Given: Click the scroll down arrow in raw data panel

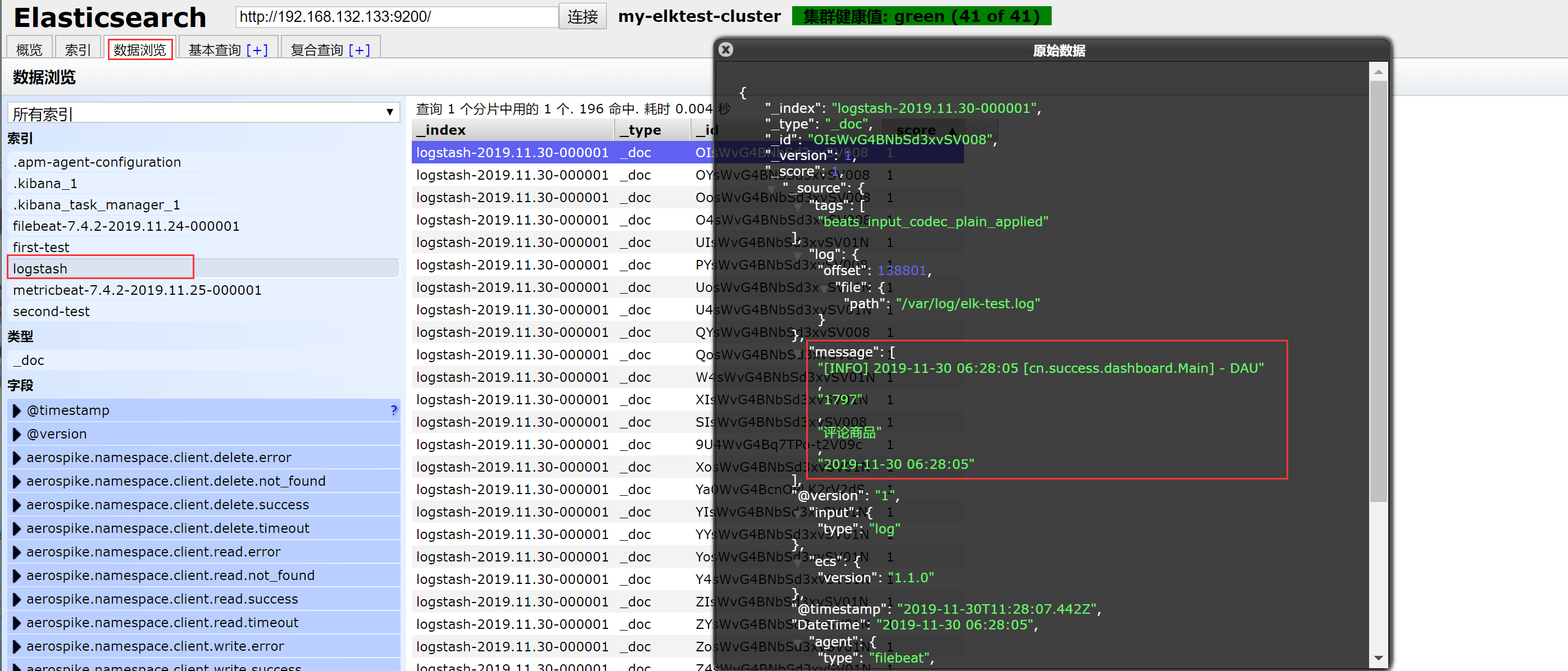Looking at the screenshot, I should tap(1378, 658).
